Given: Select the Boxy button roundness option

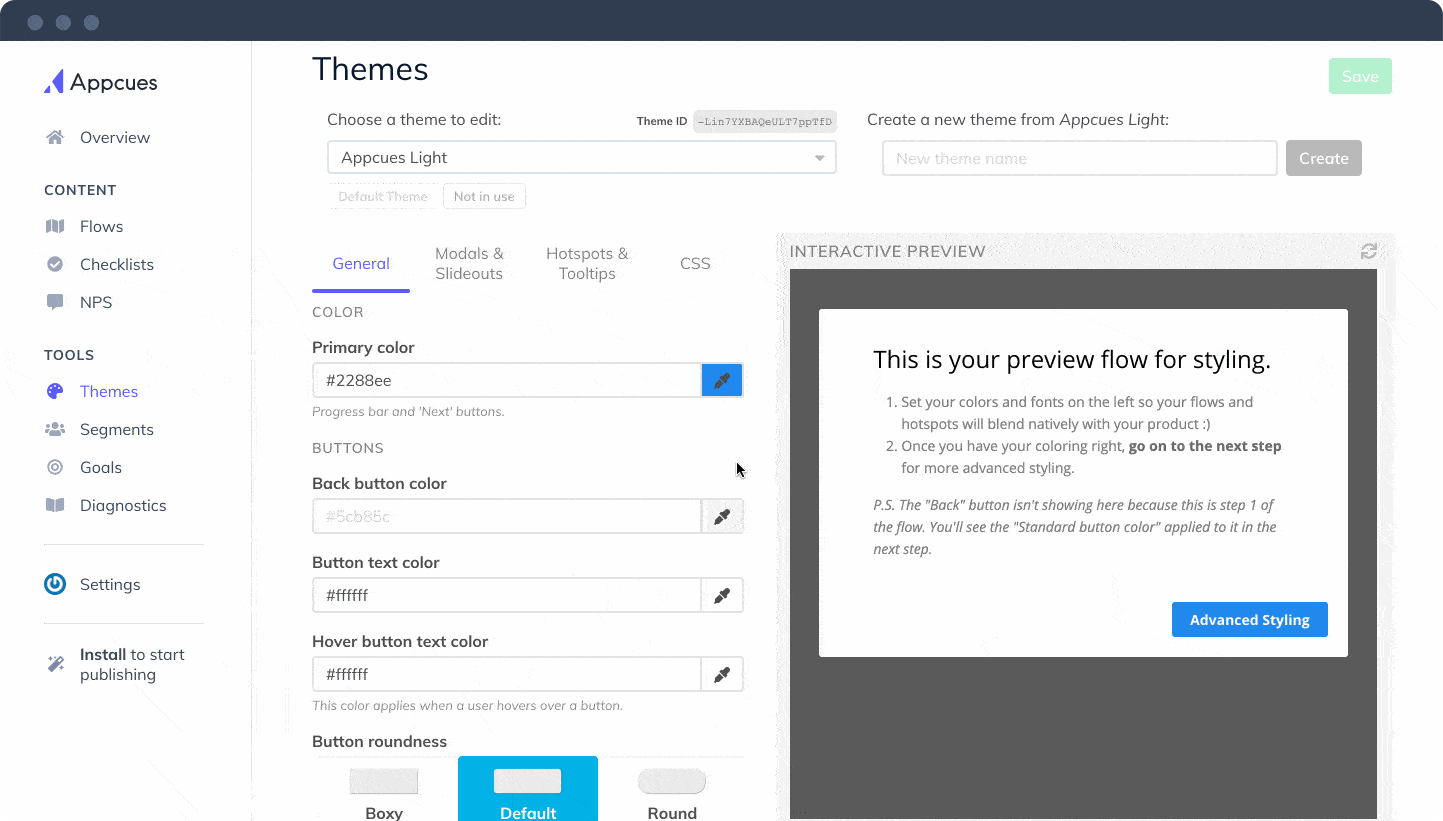Looking at the screenshot, I should tap(384, 790).
